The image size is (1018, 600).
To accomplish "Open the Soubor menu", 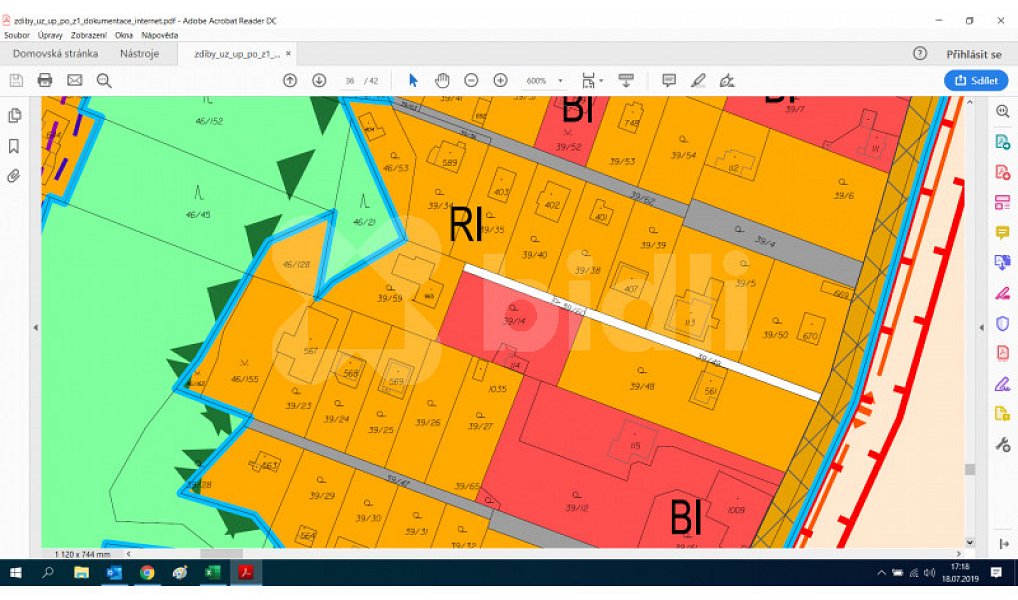I will coord(17,36).
